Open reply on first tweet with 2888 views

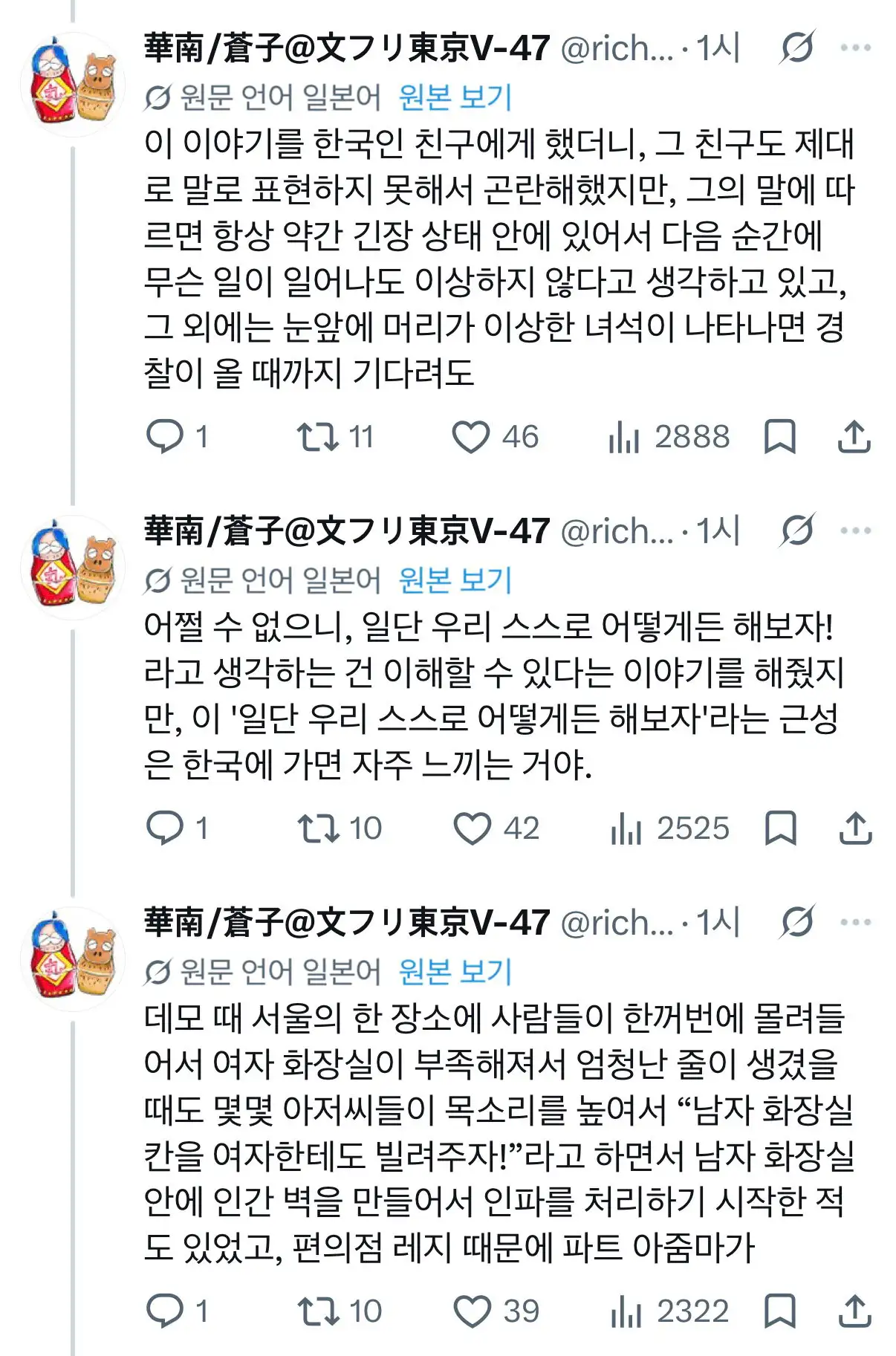click(x=177, y=436)
